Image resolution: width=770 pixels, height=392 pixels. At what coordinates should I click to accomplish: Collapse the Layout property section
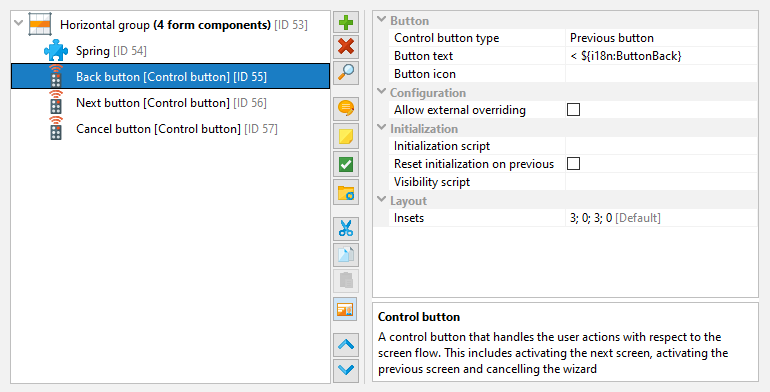(381, 200)
